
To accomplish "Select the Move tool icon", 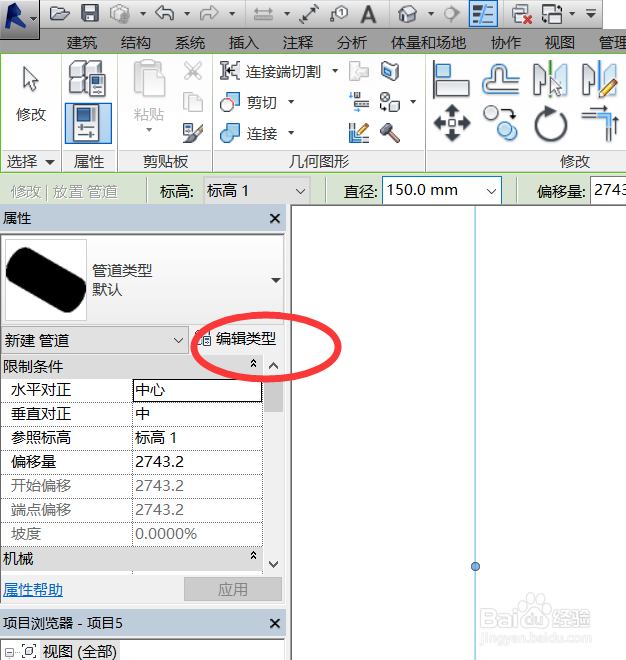I will pos(452,123).
